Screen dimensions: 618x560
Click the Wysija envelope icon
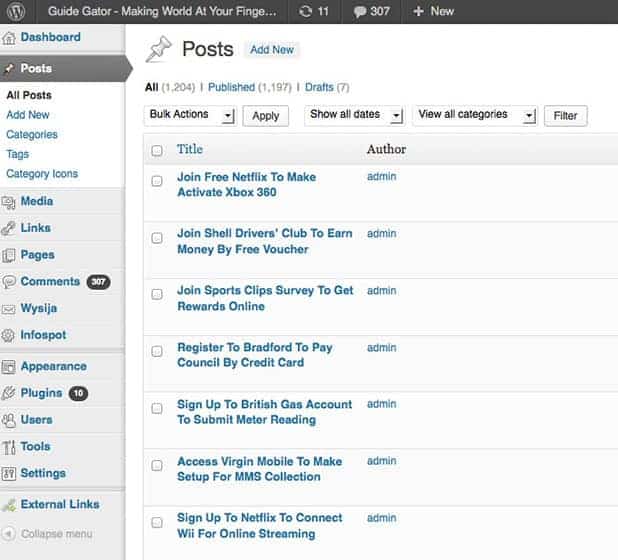click(x=9, y=309)
